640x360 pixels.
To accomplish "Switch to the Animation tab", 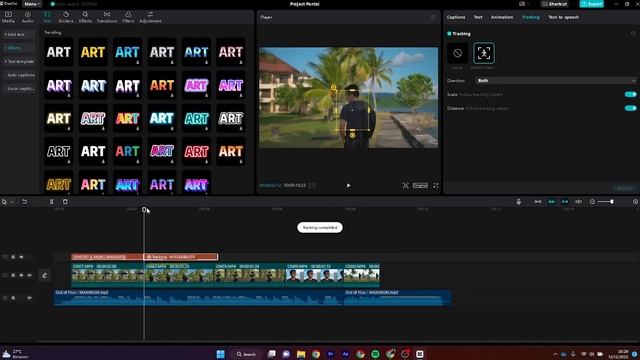I will point(502,17).
